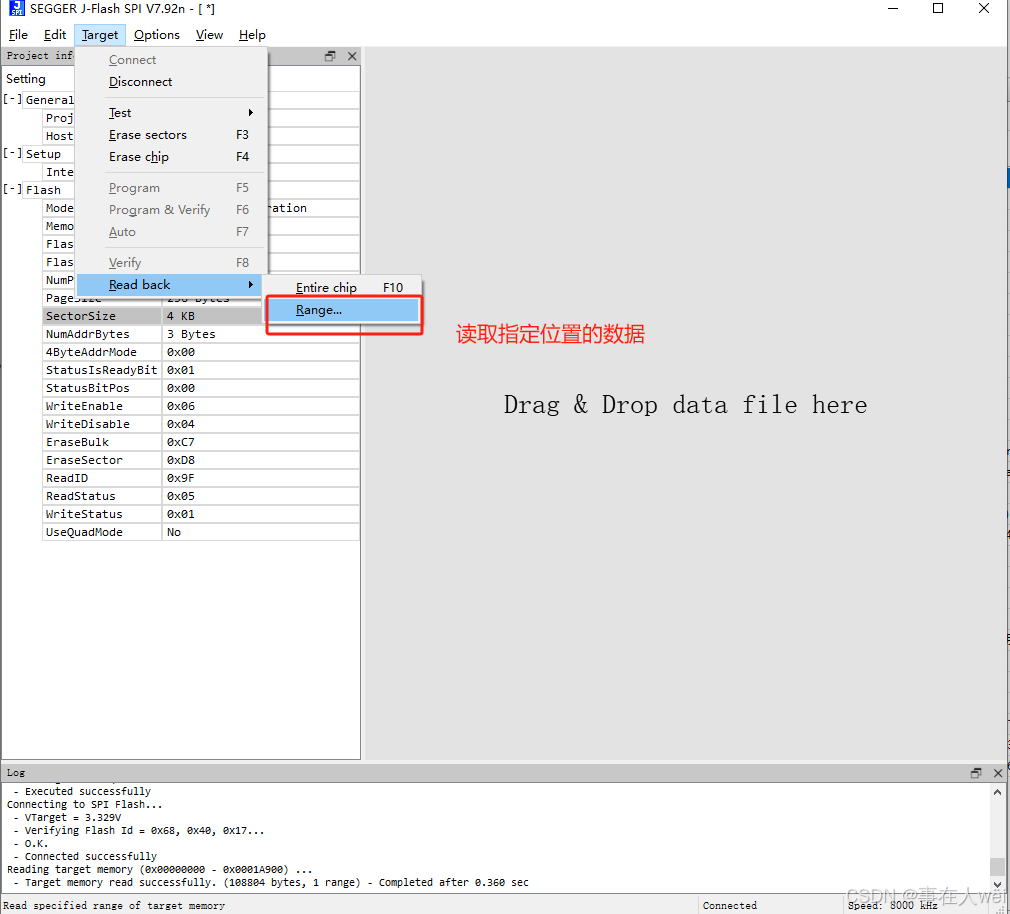Open the File menu
Image resolution: width=1010 pixels, height=914 pixels.
coord(18,35)
